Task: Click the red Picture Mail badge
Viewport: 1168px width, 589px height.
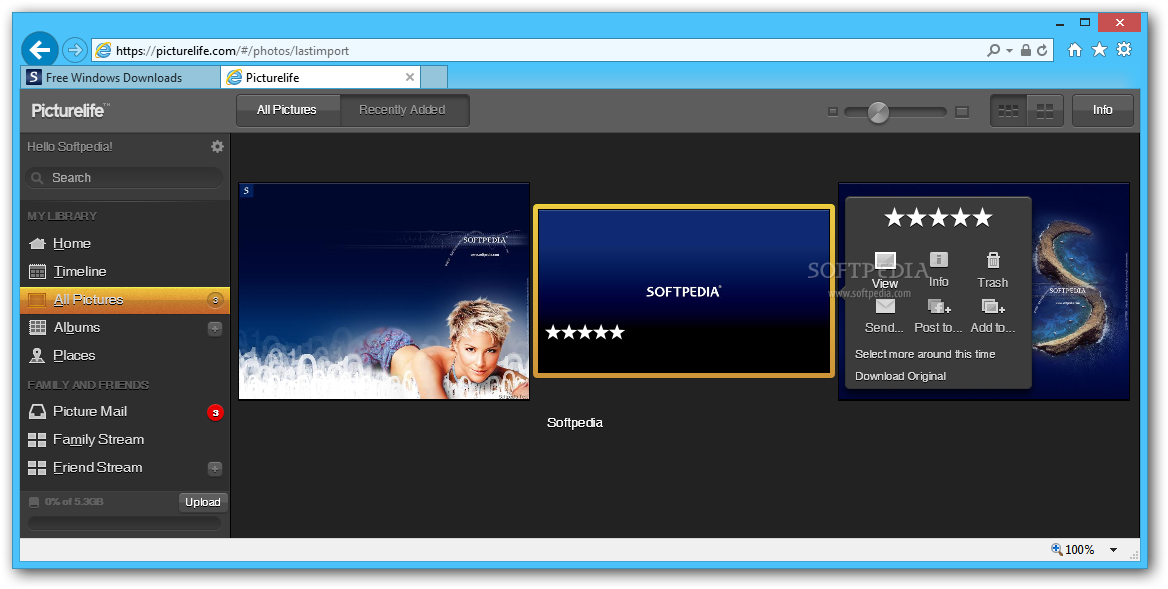Action: click(x=215, y=412)
